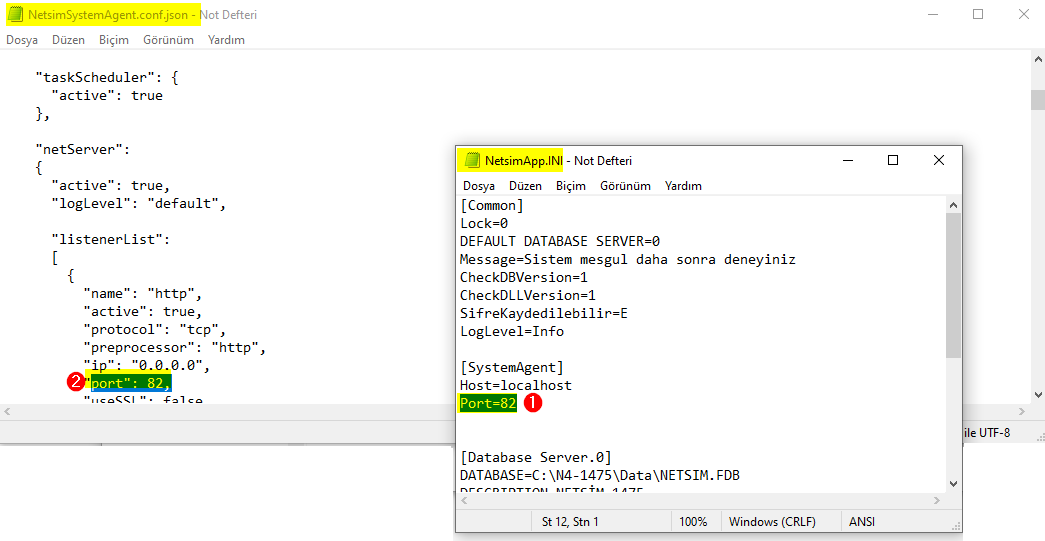Click the scroll right arrow in NetsimApp.INI

938,501
